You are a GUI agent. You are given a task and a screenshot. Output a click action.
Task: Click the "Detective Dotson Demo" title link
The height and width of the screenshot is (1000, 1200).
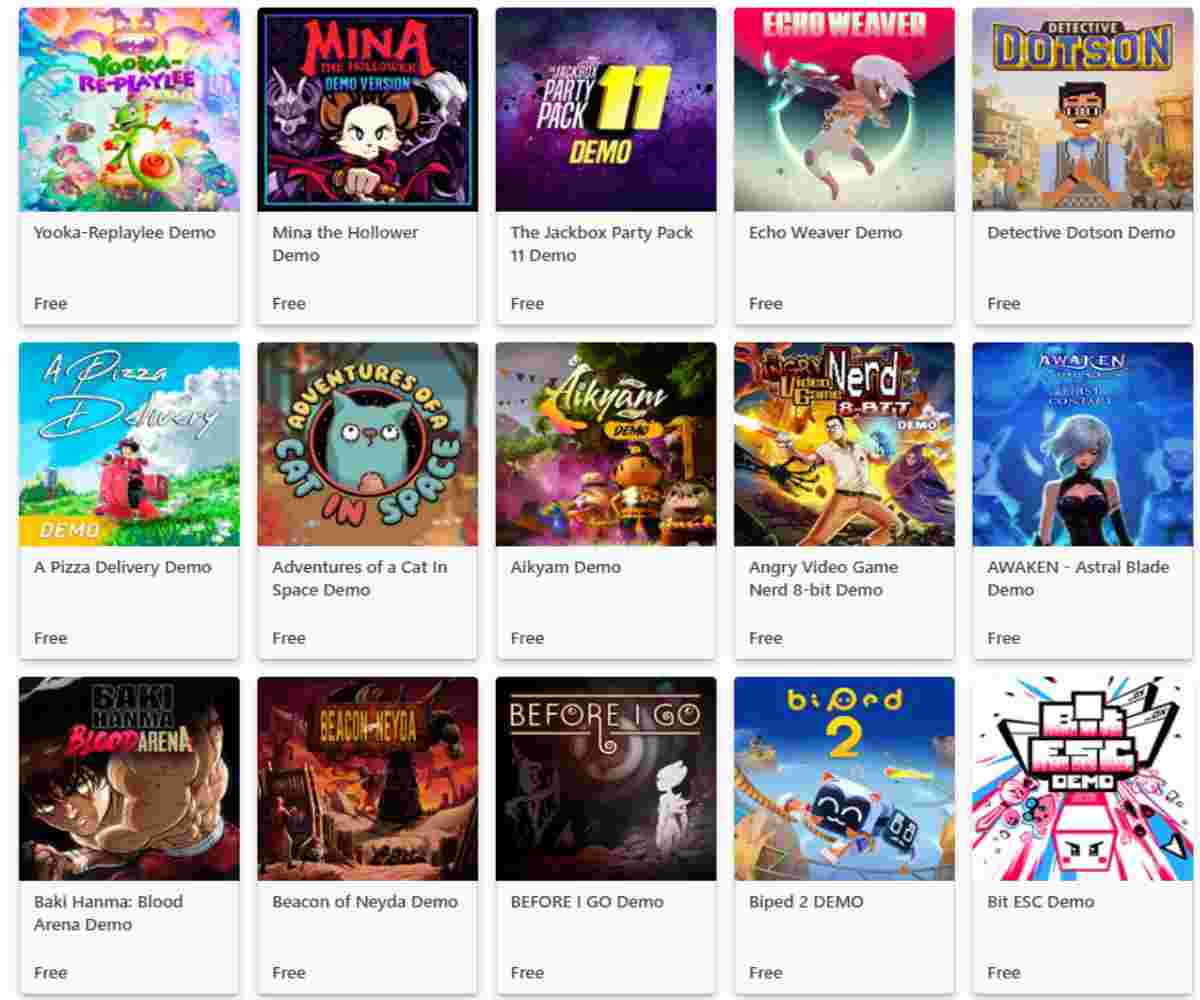(1081, 233)
